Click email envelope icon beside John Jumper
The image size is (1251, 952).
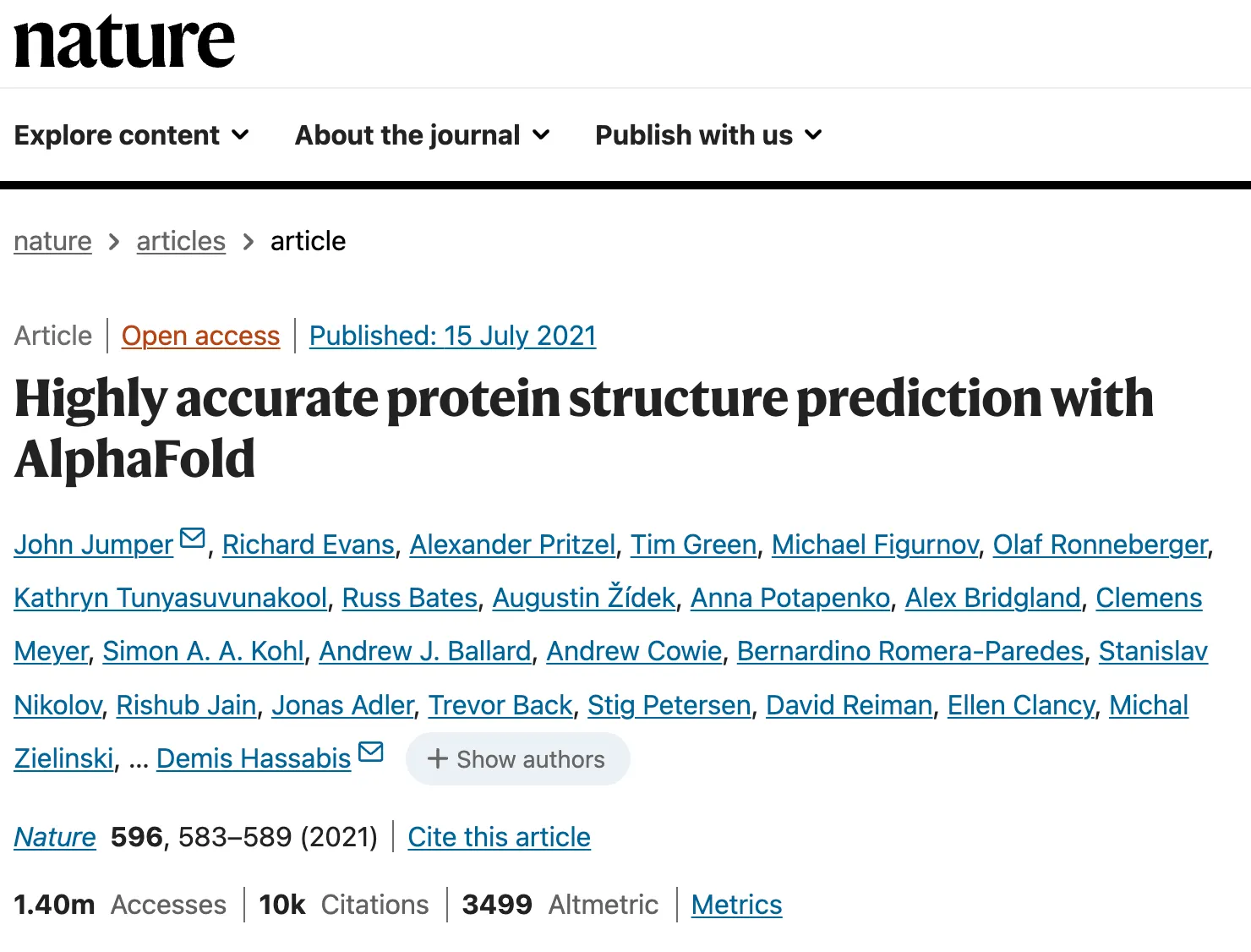(193, 539)
